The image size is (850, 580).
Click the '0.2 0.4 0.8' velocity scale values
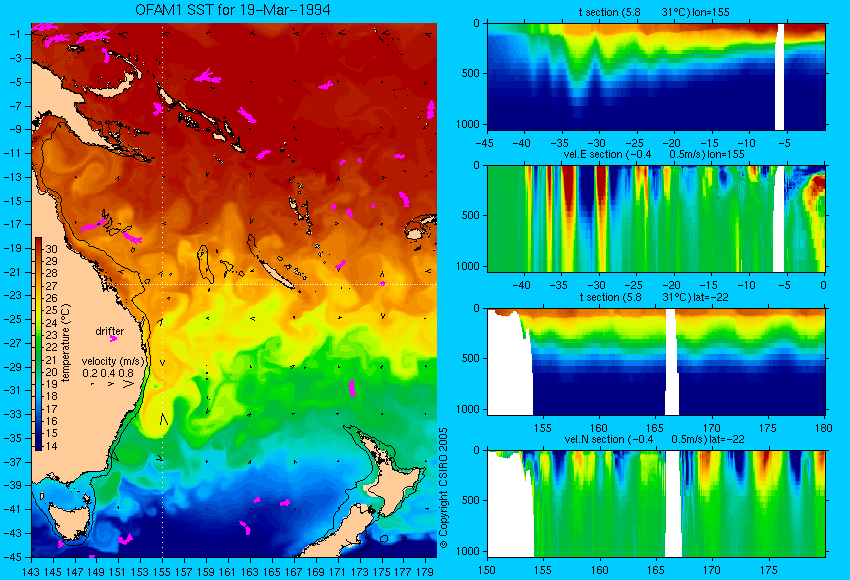click(108, 373)
